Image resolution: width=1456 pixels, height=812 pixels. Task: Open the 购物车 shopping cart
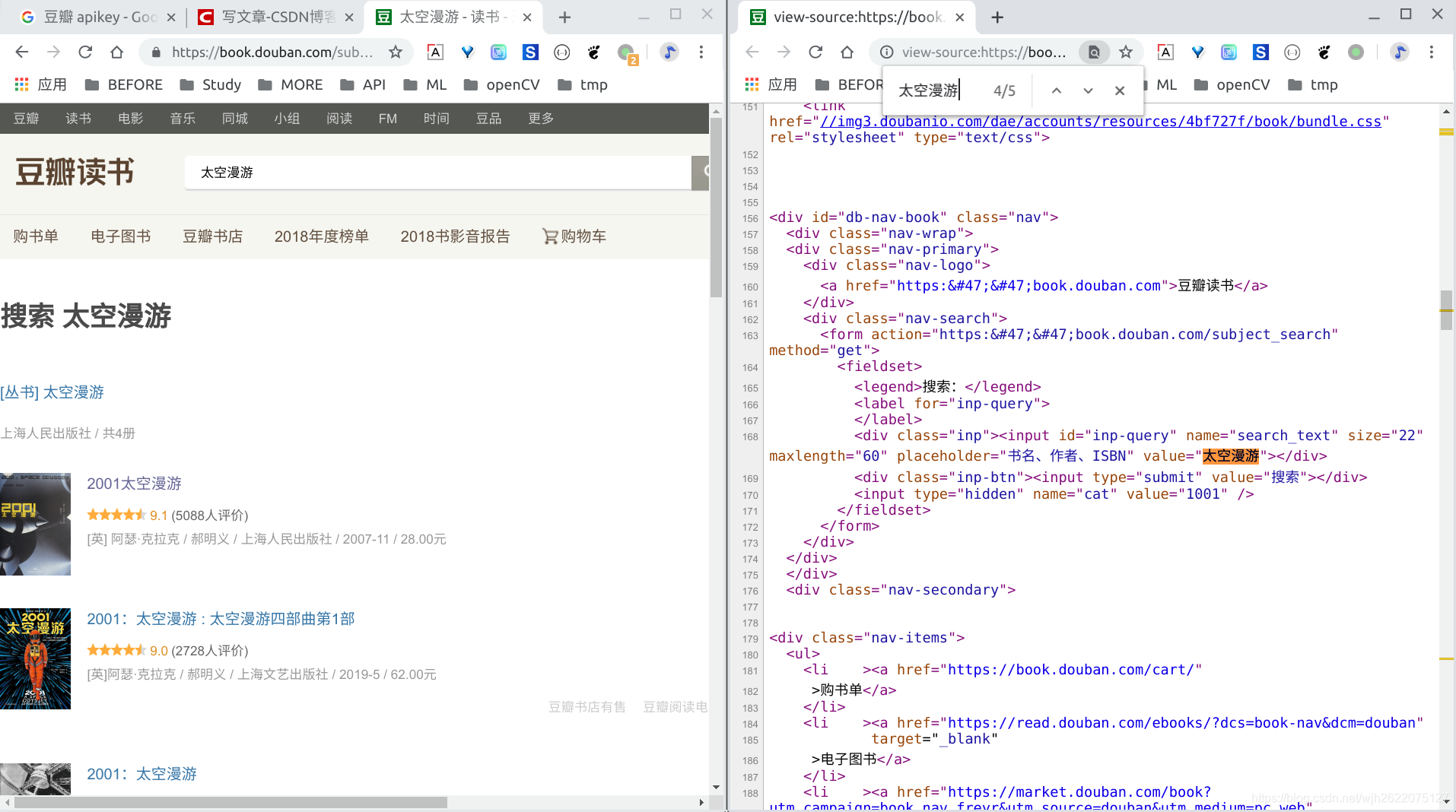[574, 236]
